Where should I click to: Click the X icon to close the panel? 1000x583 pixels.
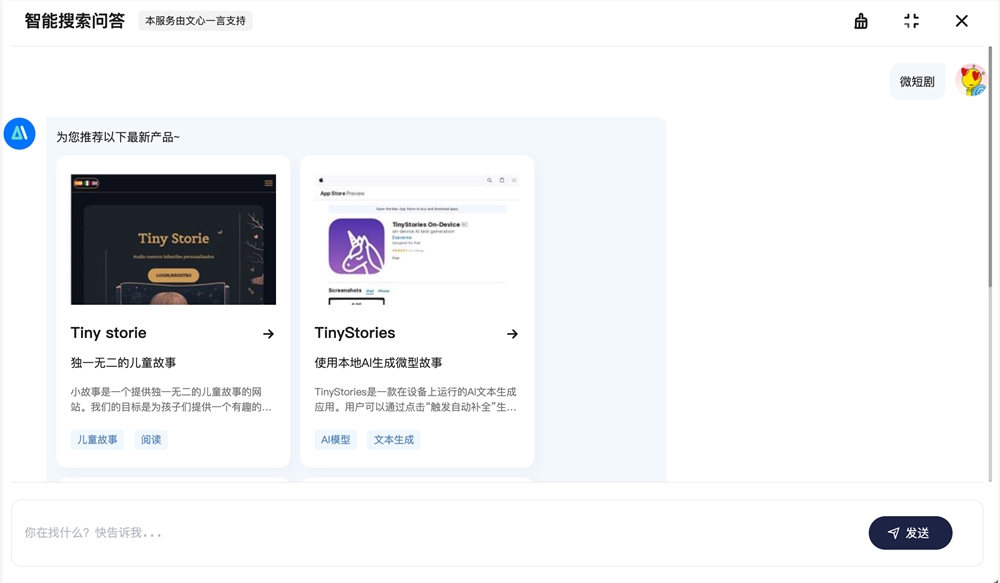click(x=961, y=20)
